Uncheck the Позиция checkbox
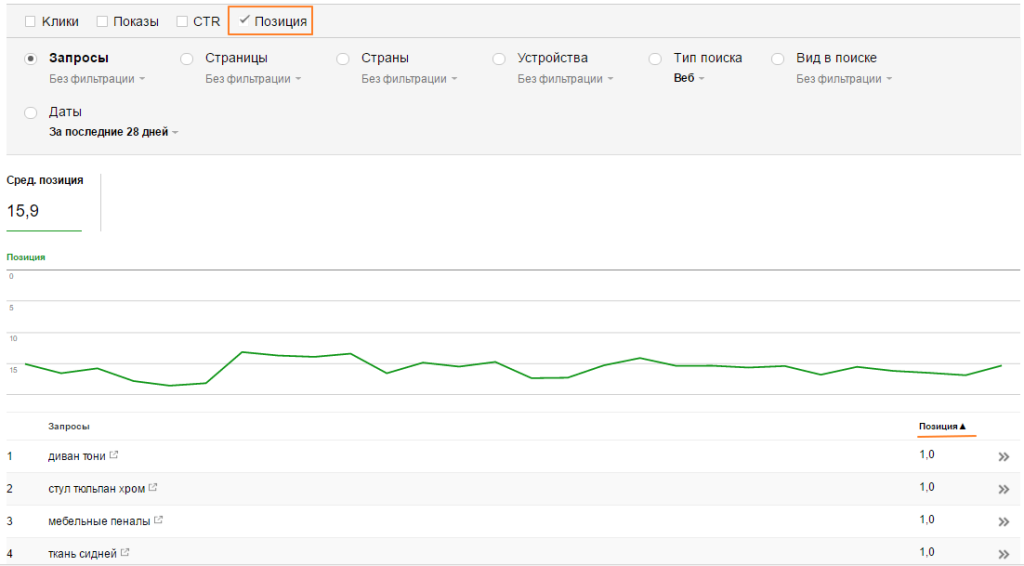Image resolution: width=1024 pixels, height=566 pixels. tap(244, 20)
